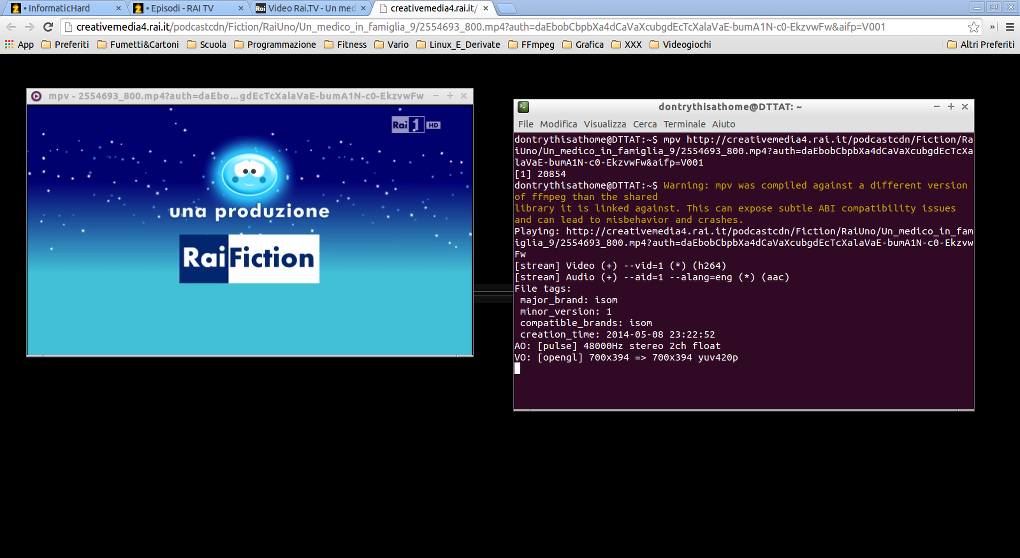Minimize the Chrome browser window
Image resolution: width=1020 pixels, height=558 pixels.
(976, 7)
